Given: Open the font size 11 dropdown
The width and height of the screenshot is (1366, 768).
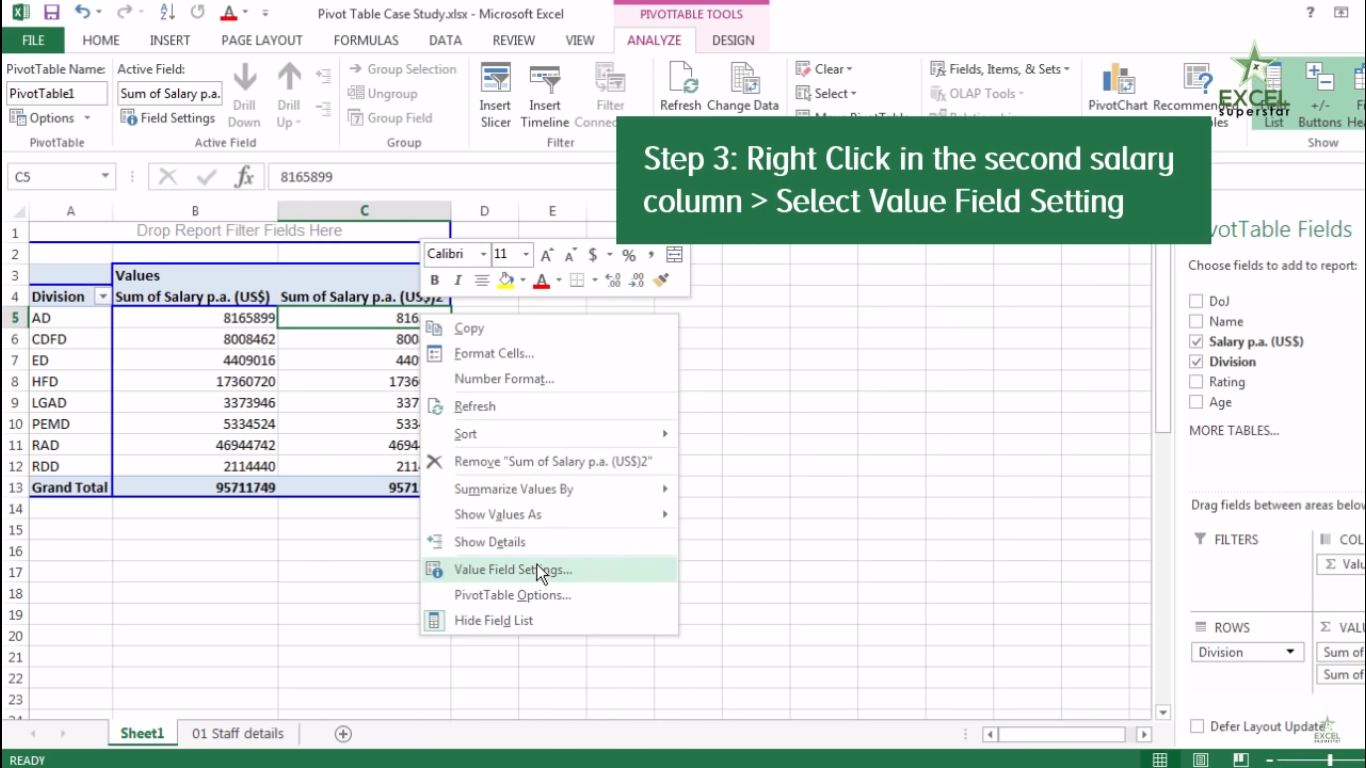Looking at the screenshot, I should coord(525,255).
